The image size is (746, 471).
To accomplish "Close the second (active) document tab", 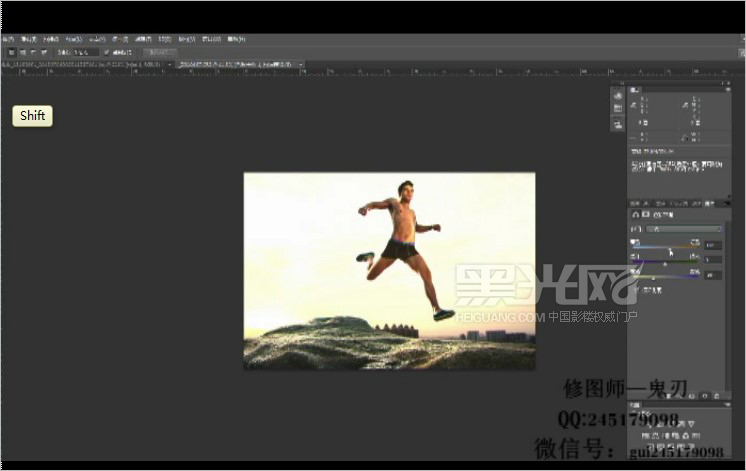I will tap(301, 64).
